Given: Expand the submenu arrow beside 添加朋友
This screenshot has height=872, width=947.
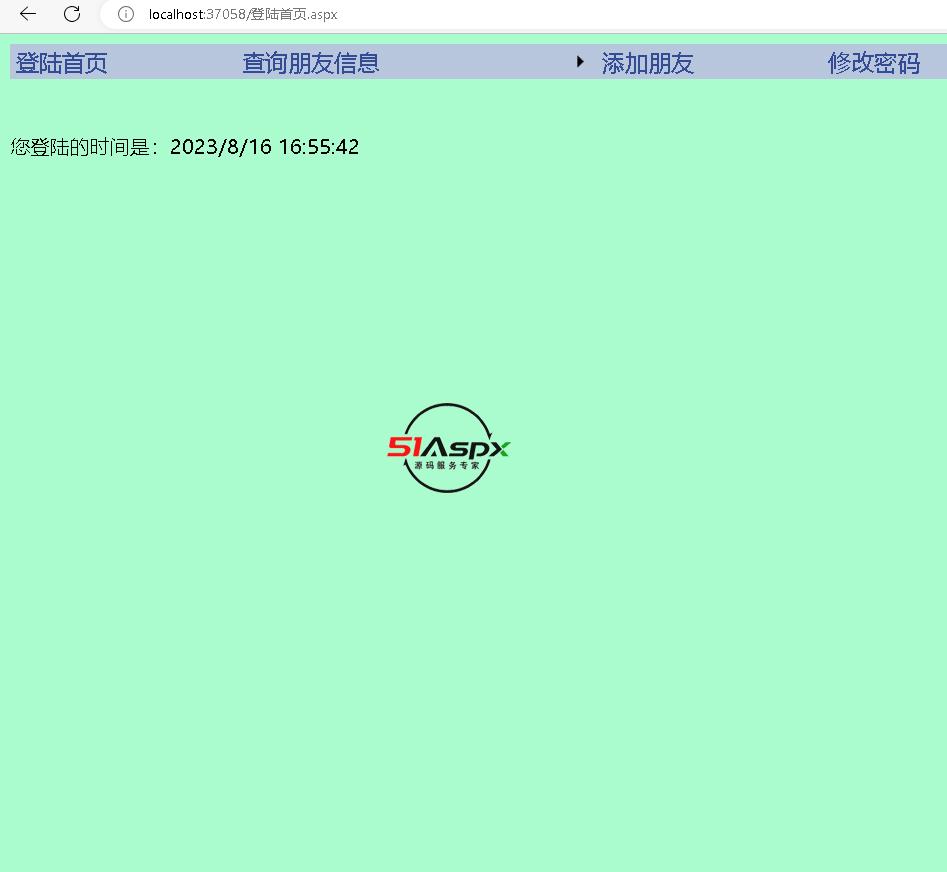Looking at the screenshot, I should click(x=580, y=62).
